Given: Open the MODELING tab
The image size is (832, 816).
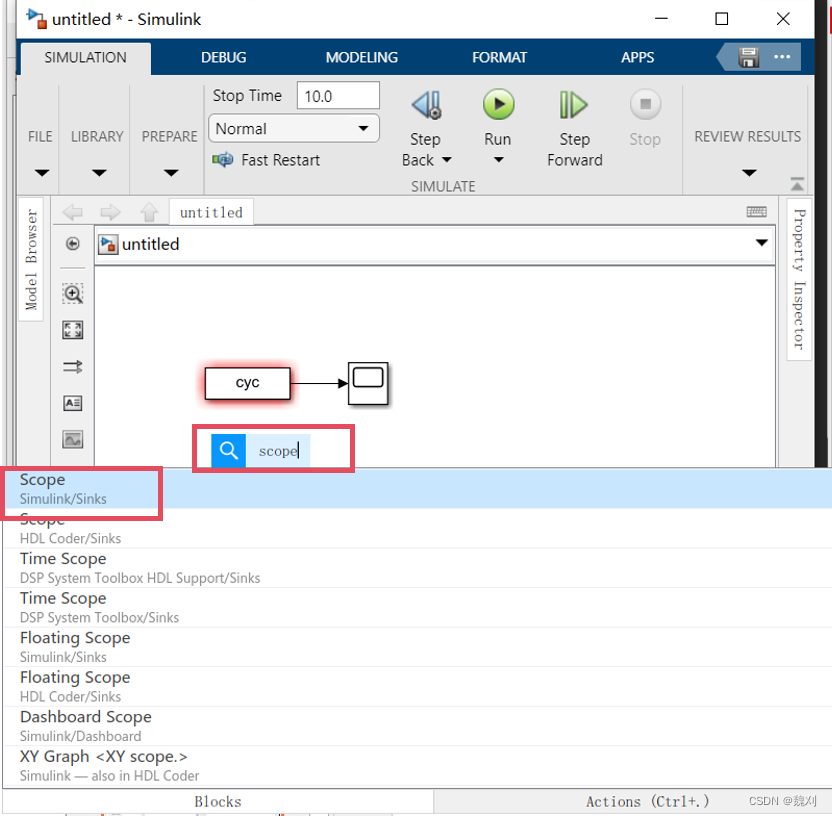Looking at the screenshot, I should pos(361,57).
